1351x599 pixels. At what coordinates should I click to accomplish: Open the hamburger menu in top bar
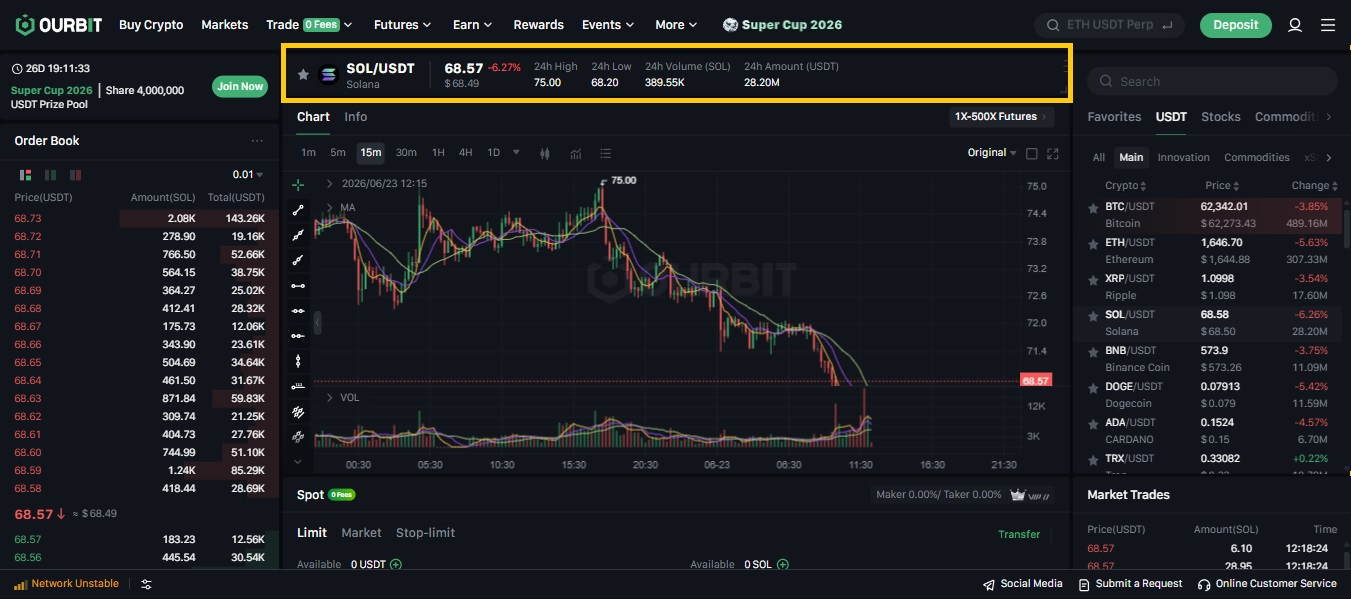1328,25
